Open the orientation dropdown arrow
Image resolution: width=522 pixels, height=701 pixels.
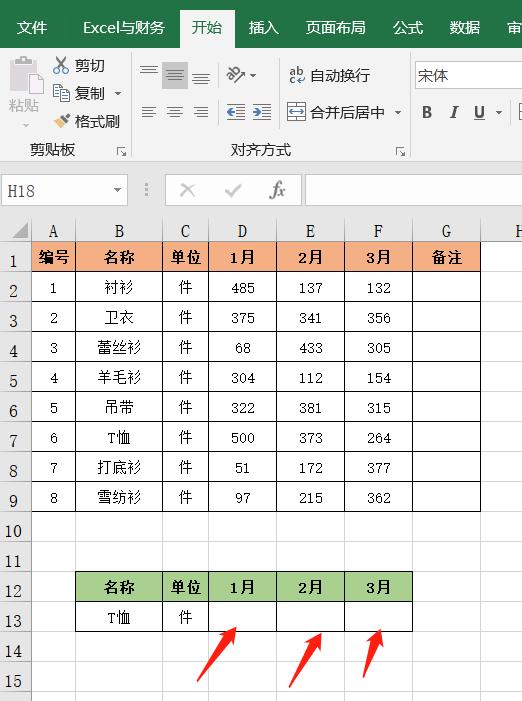(253, 75)
